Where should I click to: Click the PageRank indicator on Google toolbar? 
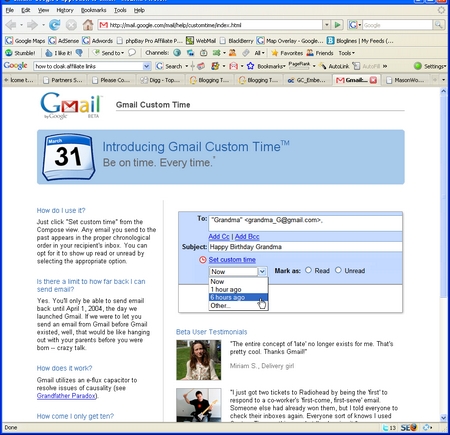[x=299, y=65]
